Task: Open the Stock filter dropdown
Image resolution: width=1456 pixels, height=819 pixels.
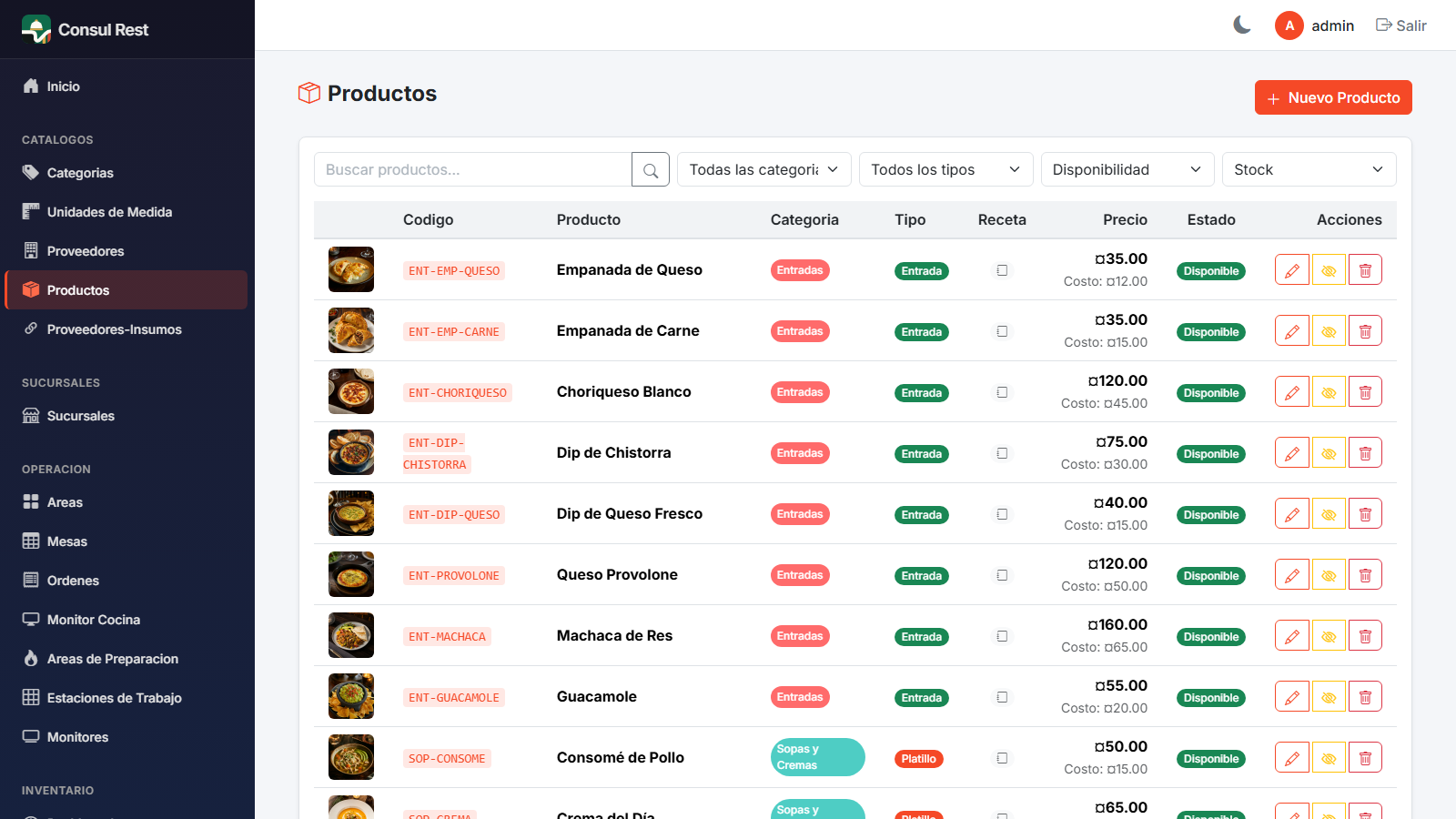Action: click(1309, 169)
